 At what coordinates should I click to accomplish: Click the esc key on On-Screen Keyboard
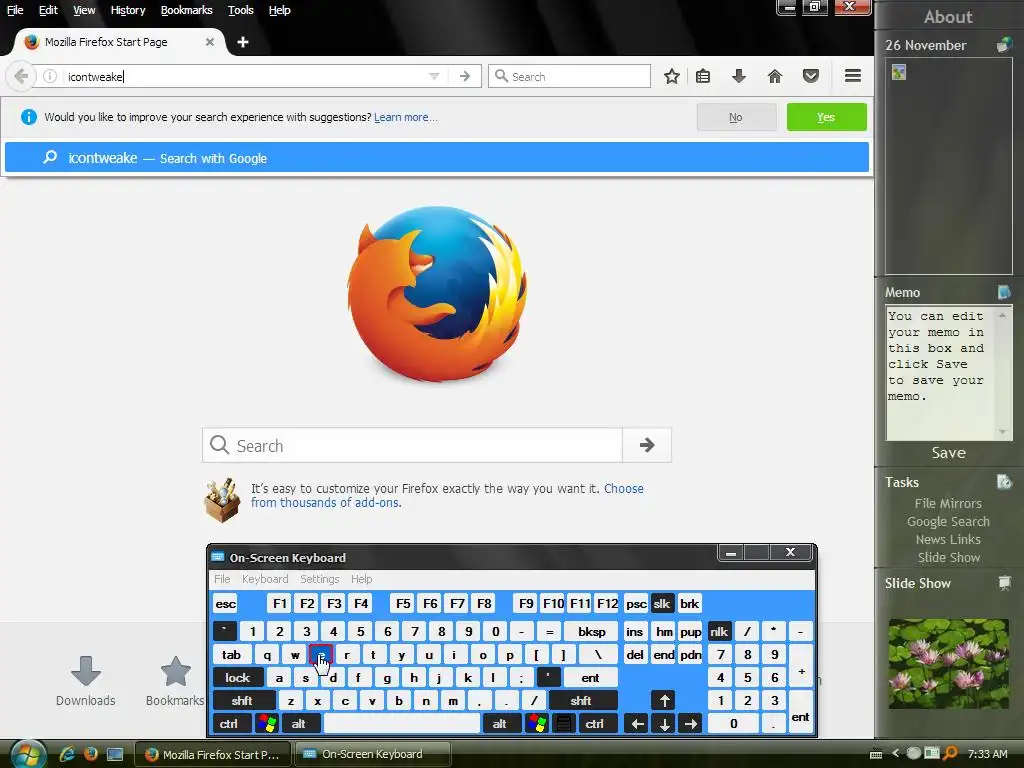pos(226,603)
